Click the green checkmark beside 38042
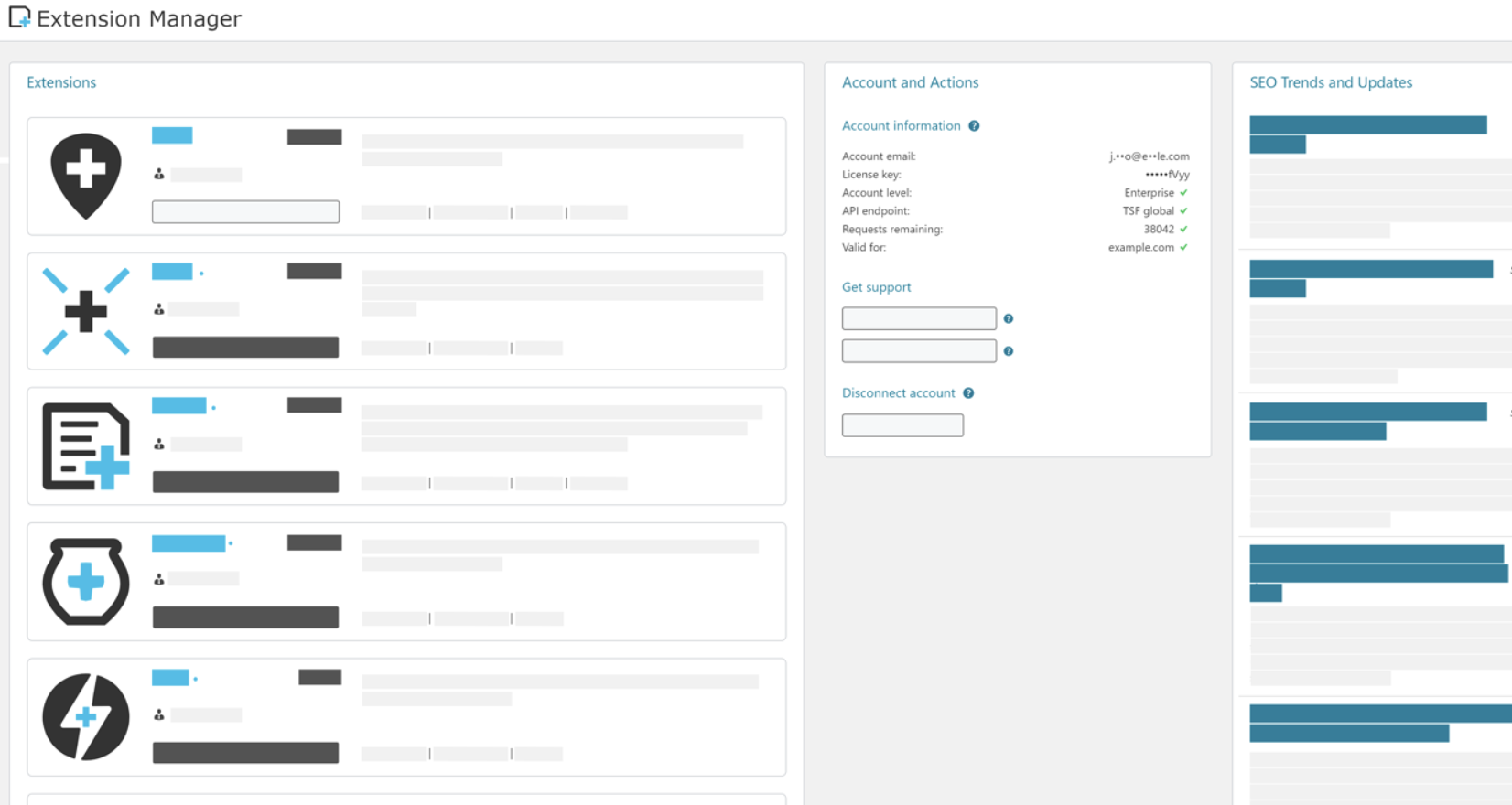Viewport: 1512px width, 805px height. click(1183, 230)
